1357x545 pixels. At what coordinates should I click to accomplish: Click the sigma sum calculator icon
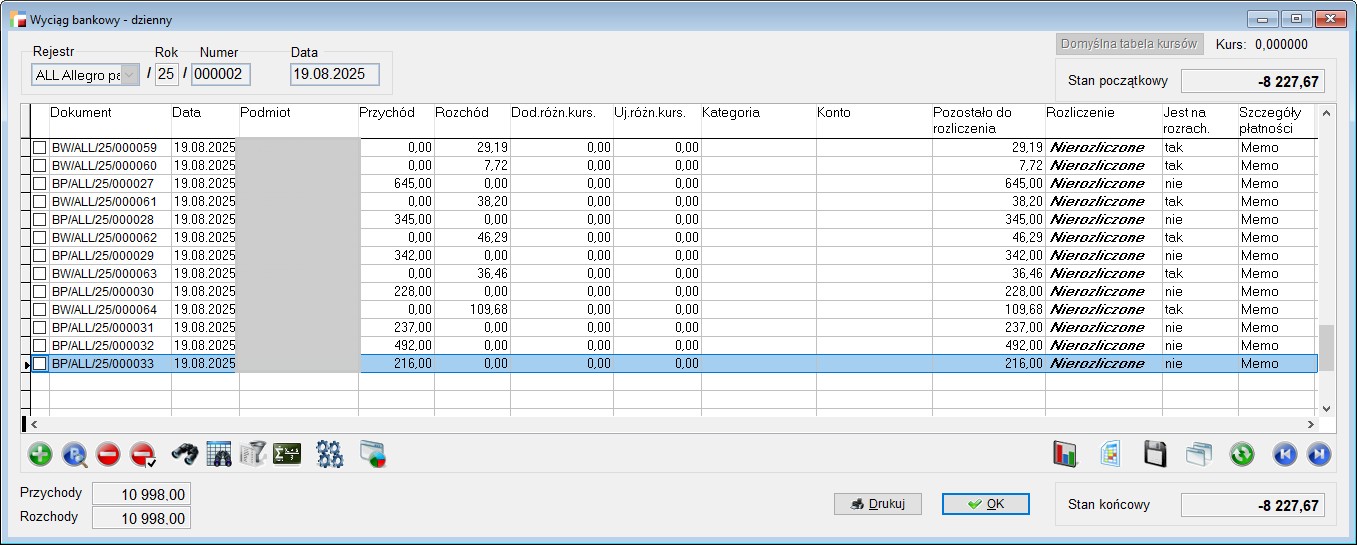tap(287, 455)
